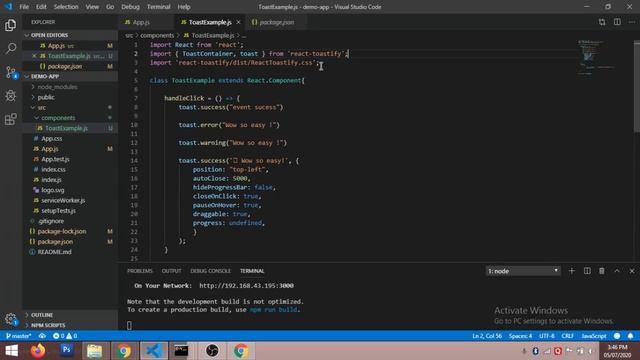This screenshot has height=360, width=640.
Task: Open the terminal selector dropdown showing 1: node
Action: [523, 271]
